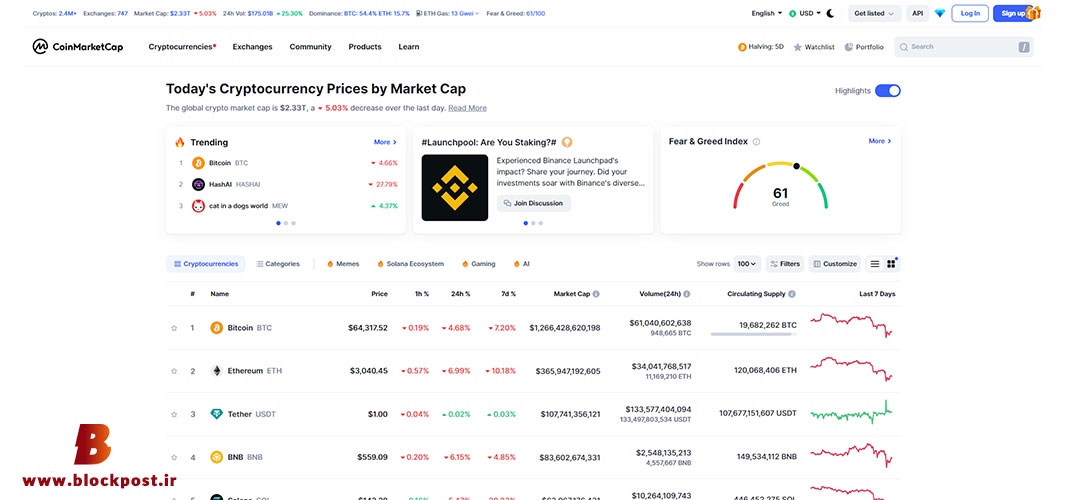Open the USD currency dropdown
Screen dimensions: 1066x500
tap(805, 13)
